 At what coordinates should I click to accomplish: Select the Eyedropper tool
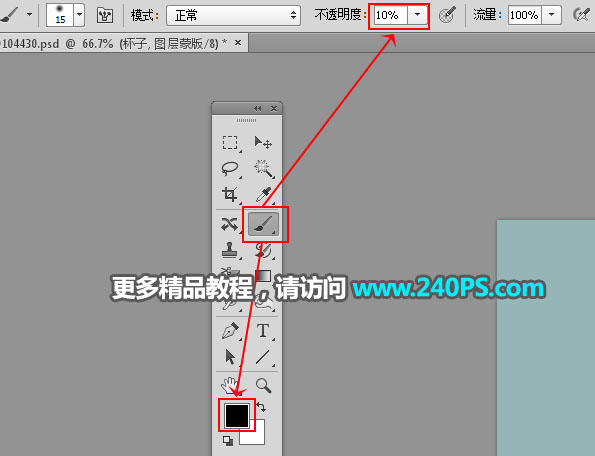[263, 194]
